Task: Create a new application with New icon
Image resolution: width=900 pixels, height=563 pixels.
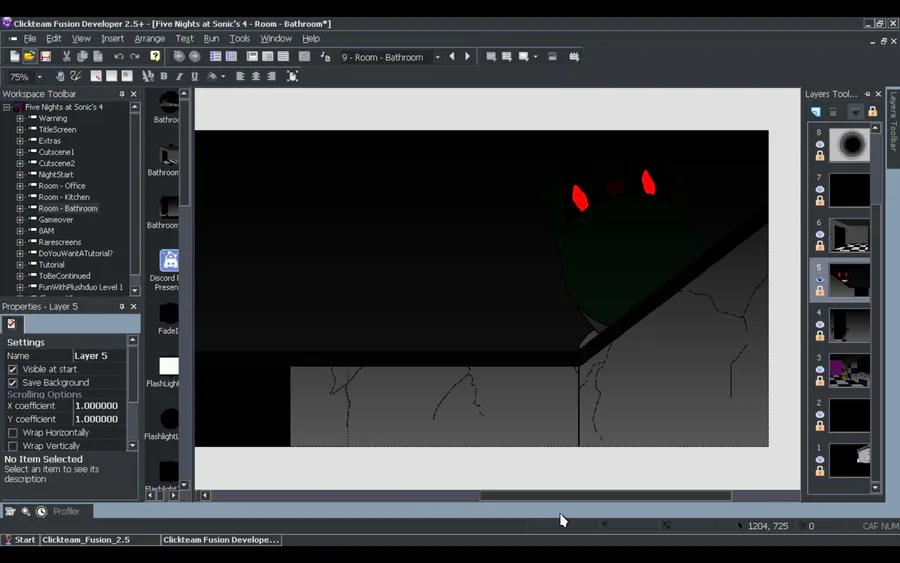Action: 14,56
